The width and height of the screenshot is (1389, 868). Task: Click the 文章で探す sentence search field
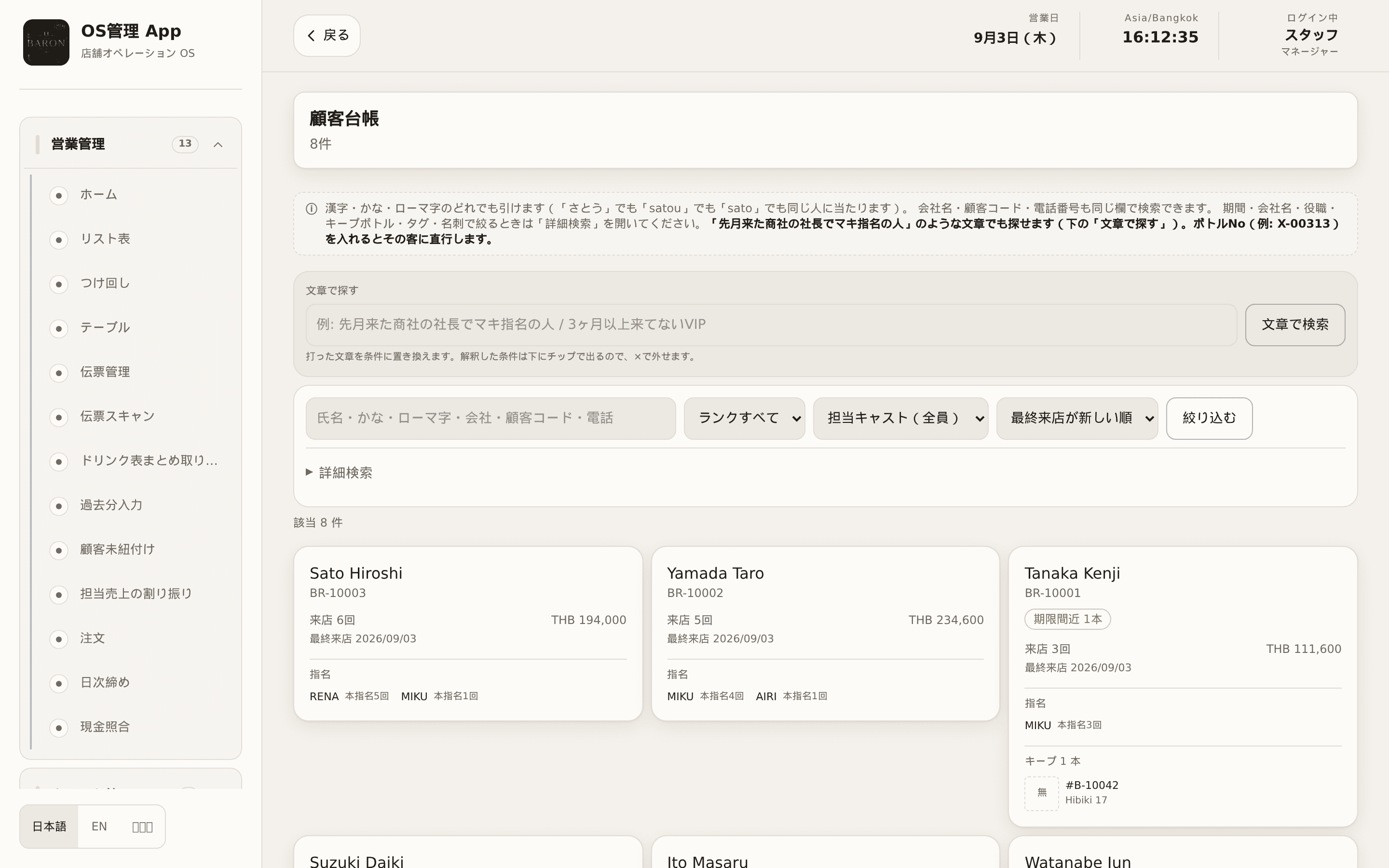tap(771, 325)
